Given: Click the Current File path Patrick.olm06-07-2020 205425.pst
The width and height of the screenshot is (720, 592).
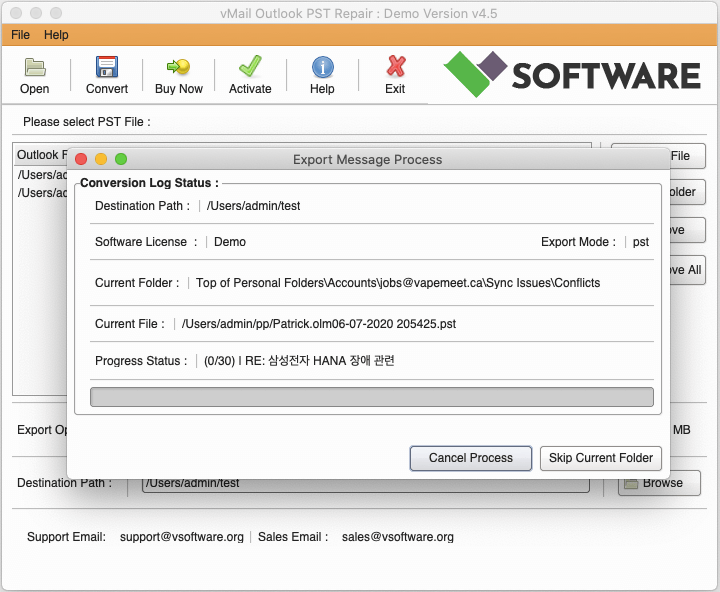Looking at the screenshot, I should tap(319, 324).
